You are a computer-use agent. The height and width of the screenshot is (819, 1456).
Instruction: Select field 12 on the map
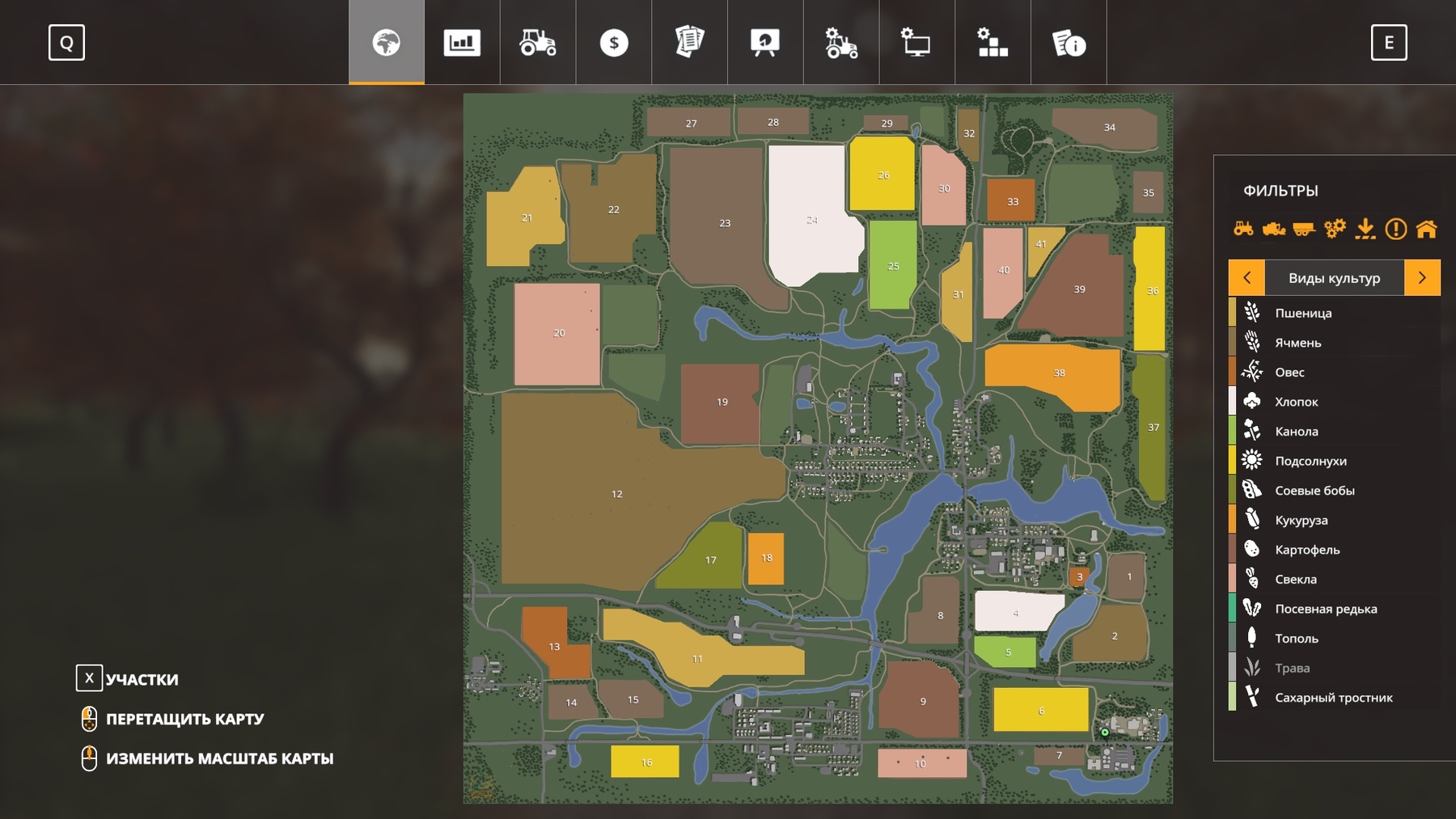point(616,493)
